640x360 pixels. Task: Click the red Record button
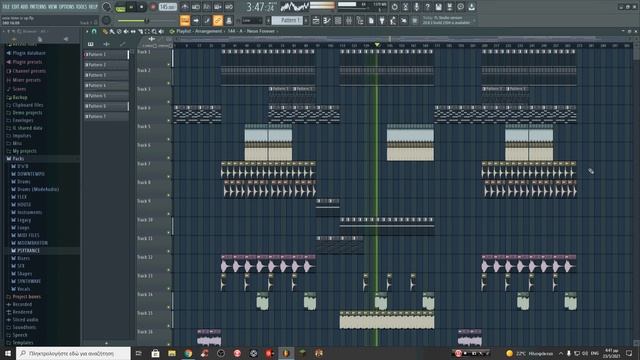coord(153,7)
